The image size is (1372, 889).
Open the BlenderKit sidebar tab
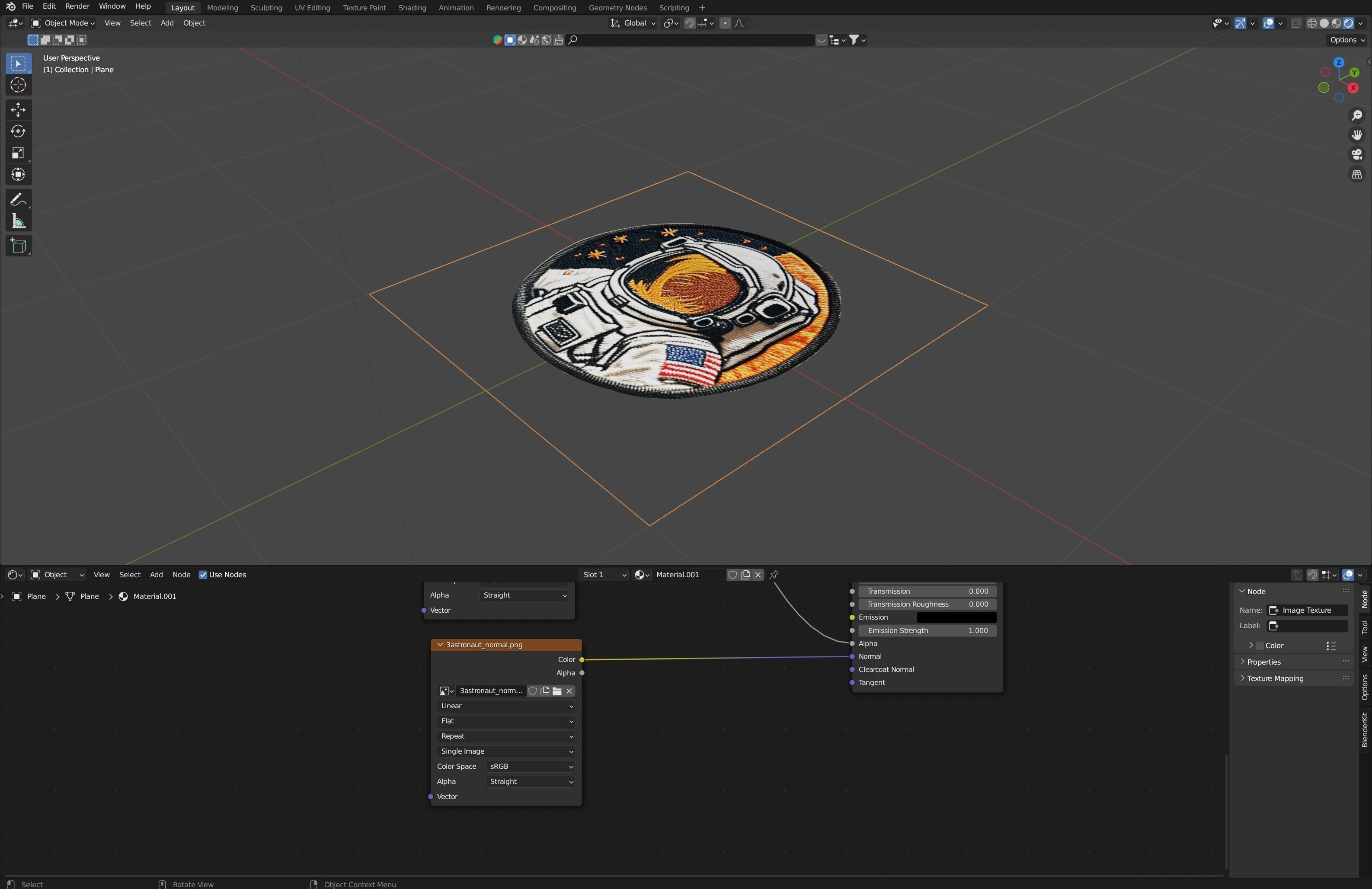(x=1365, y=730)
